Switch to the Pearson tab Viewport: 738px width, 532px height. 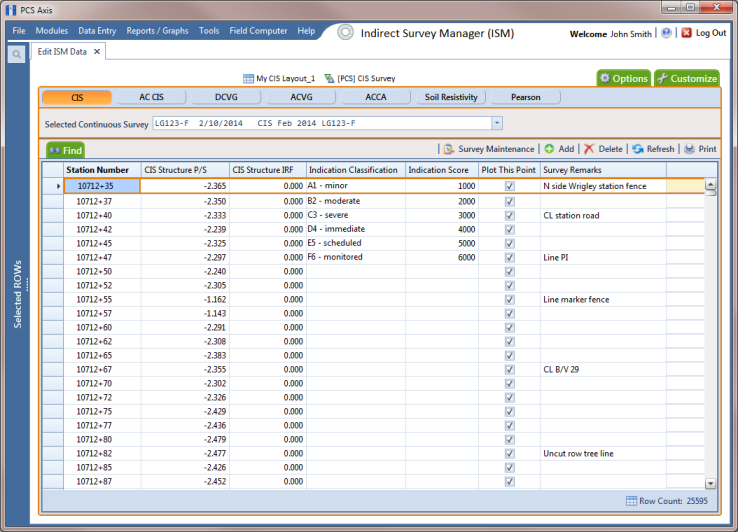526,97
